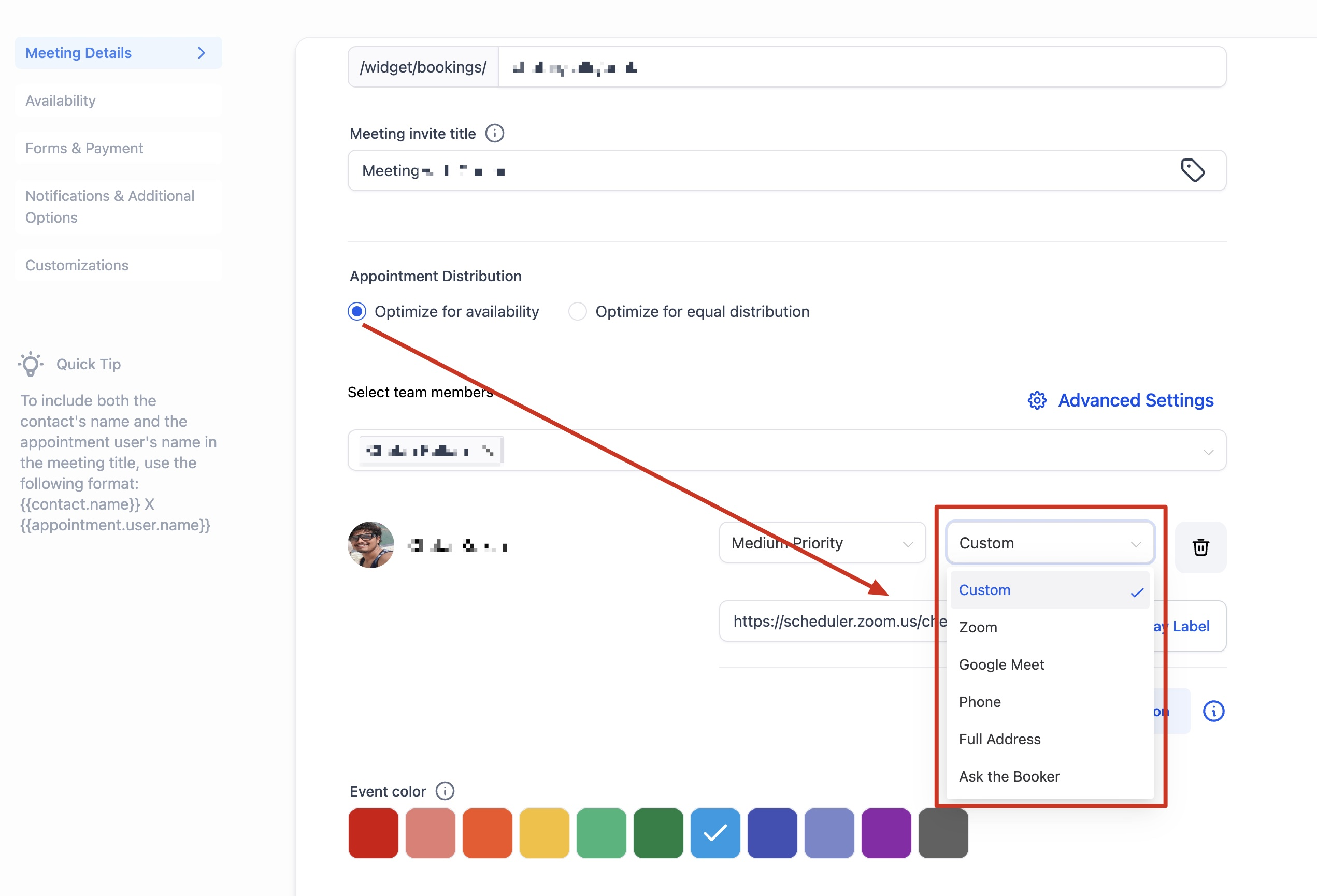This screenshot has width=1317, height=896.
Task: Click the Meeting invite title input field
Action: click(737, 170)
